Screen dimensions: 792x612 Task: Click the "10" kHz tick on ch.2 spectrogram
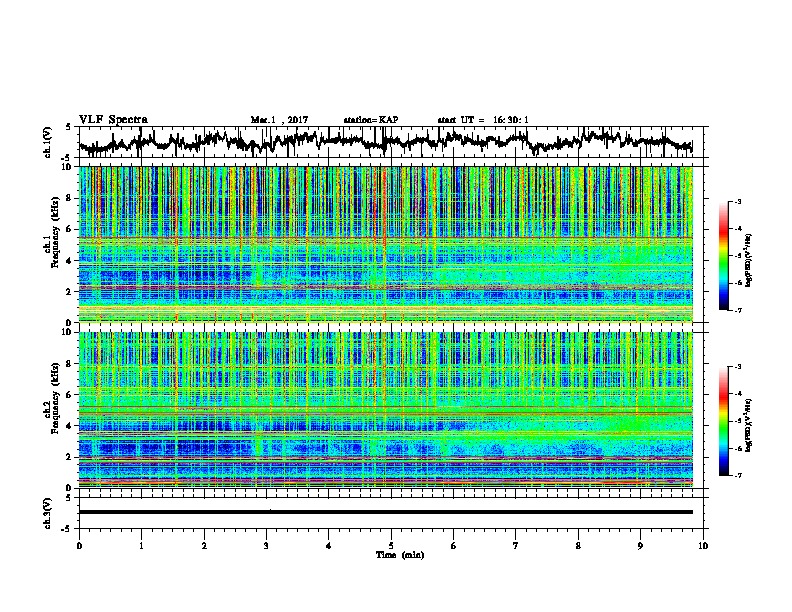click(69, 332)
